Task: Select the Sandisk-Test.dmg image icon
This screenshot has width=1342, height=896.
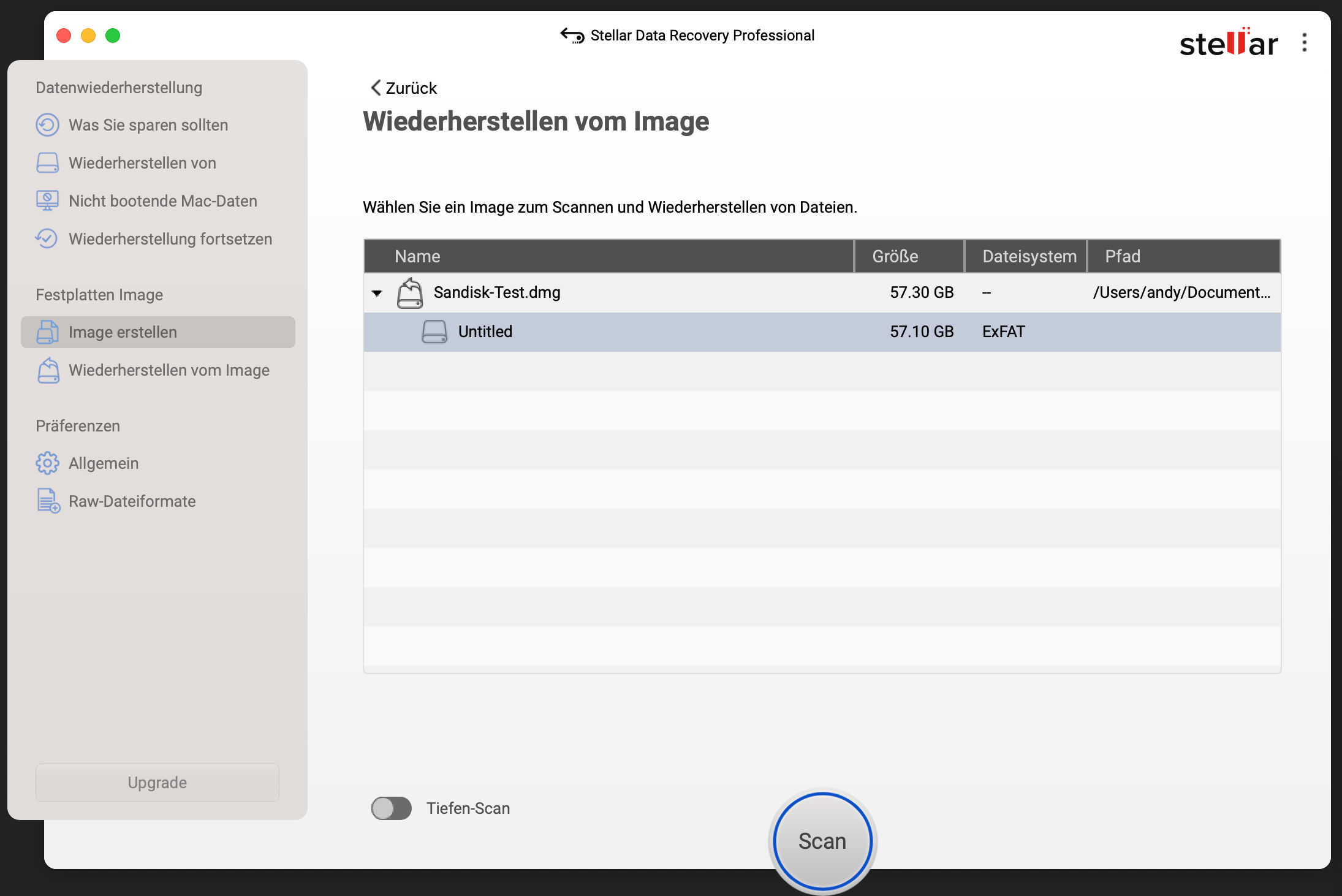Action: pyautogui.click(x=410, y=293)
